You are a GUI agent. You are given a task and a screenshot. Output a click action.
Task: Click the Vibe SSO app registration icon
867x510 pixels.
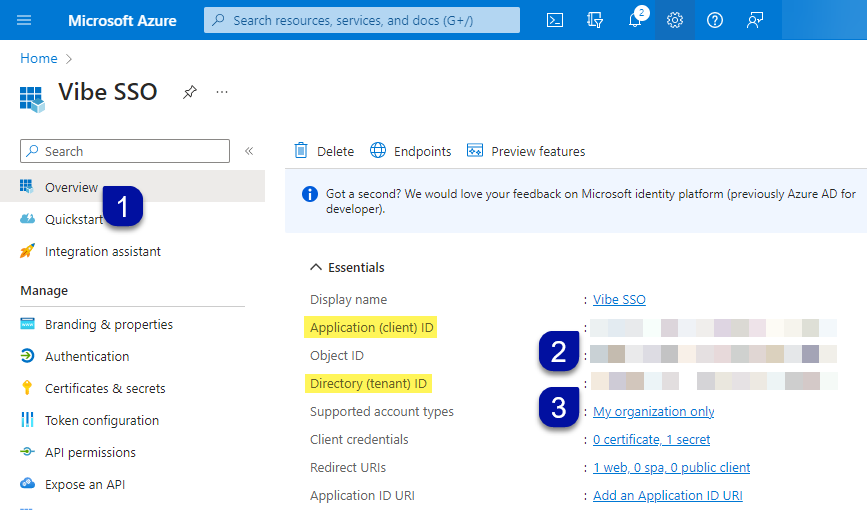tap(32, 100)
